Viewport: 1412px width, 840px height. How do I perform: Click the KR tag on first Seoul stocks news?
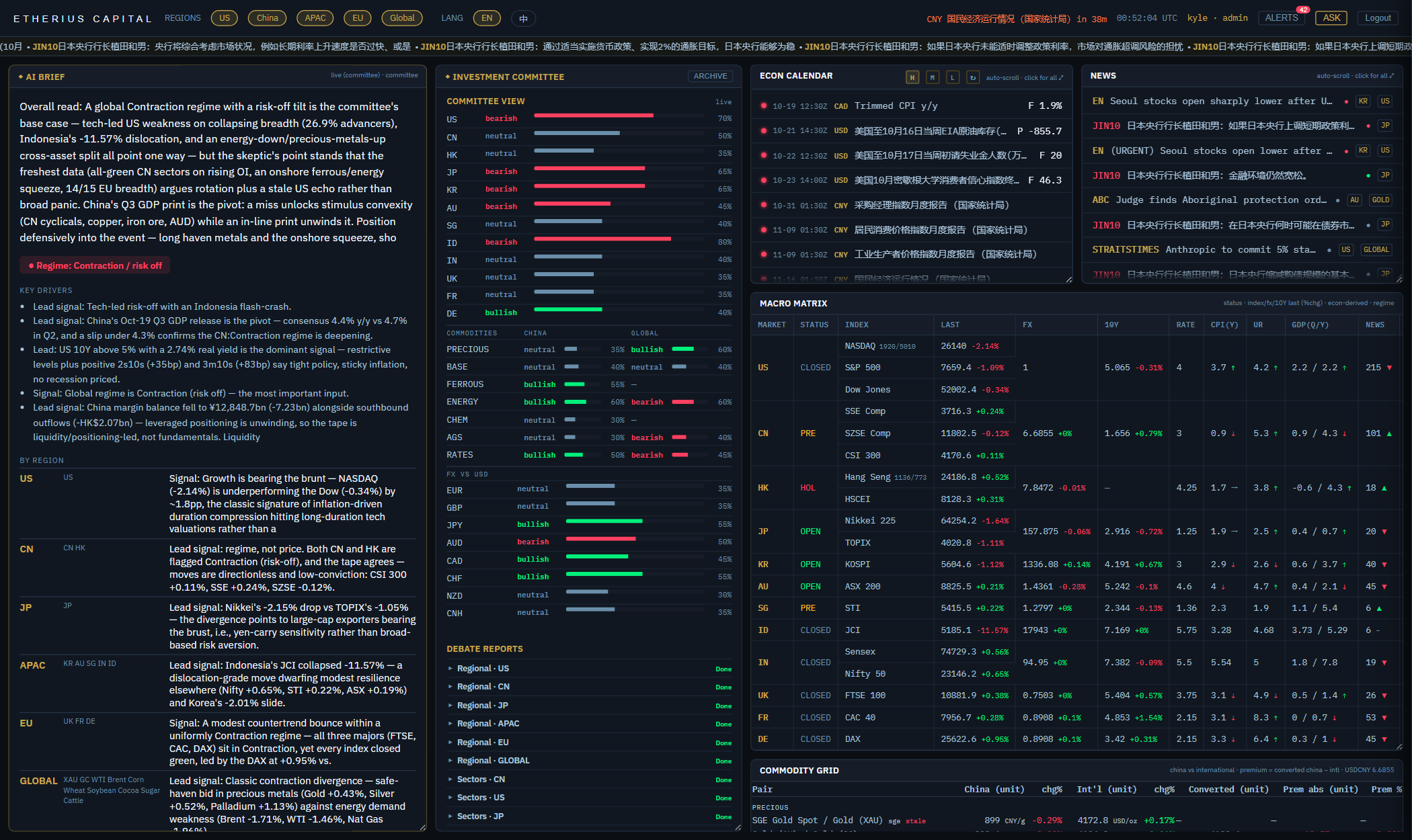coord(1363,101)
